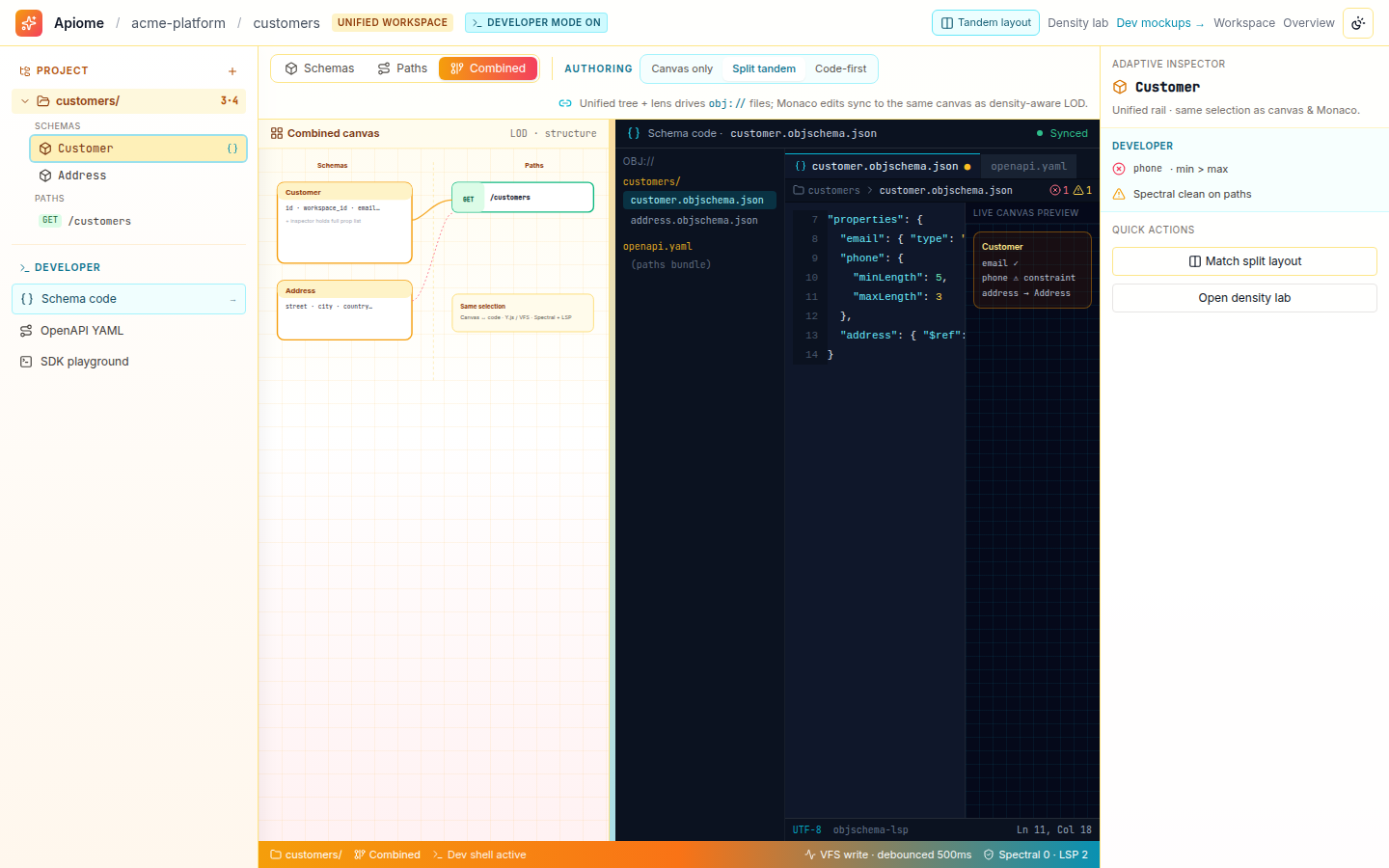Screen dimensions: 1389x868
Task: Click the Spectral 0 · LSP 2 status
Action: [x=1036, y=854]
